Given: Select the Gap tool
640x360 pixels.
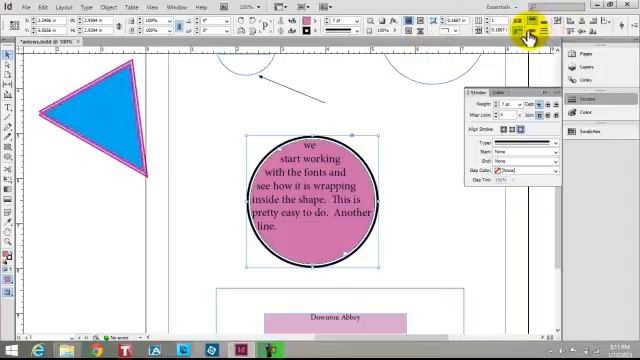Looking at the screenshot, I should pyautogui.click(x=7, y=84).
